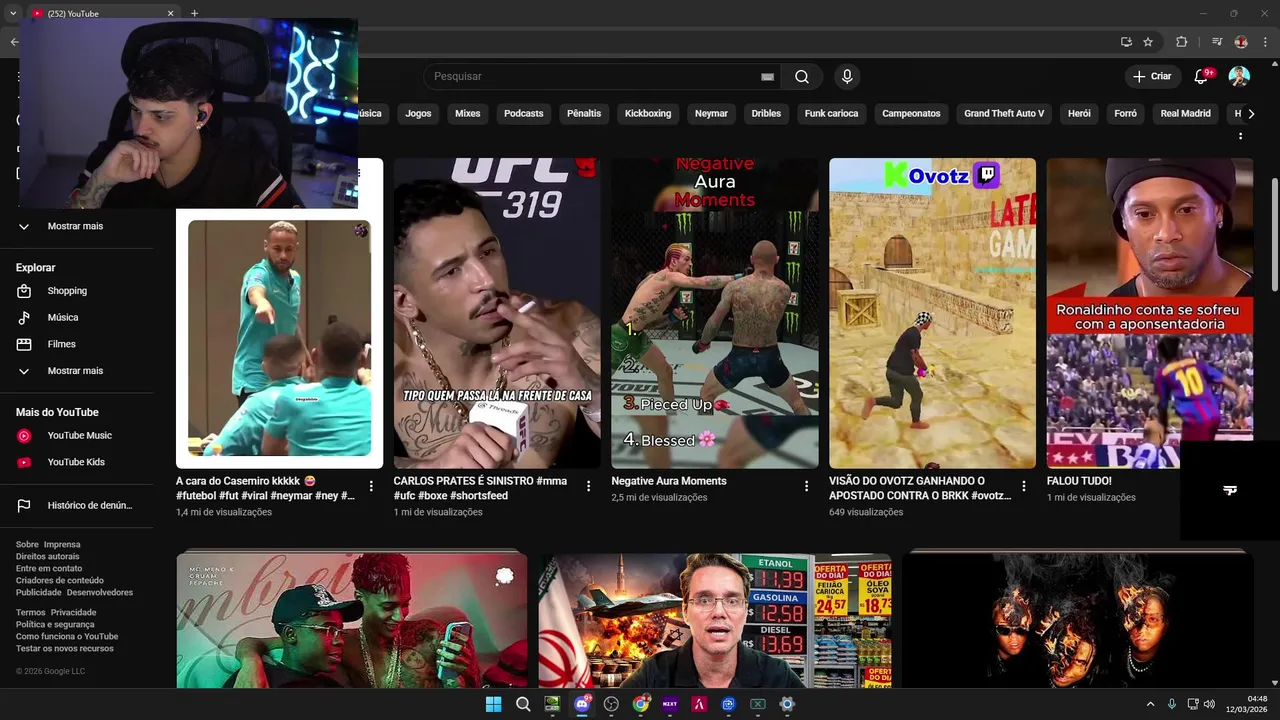The image size is (1280, 720).
Task: Open Discord from the taskbar
Action: click(x=582, y=704)
